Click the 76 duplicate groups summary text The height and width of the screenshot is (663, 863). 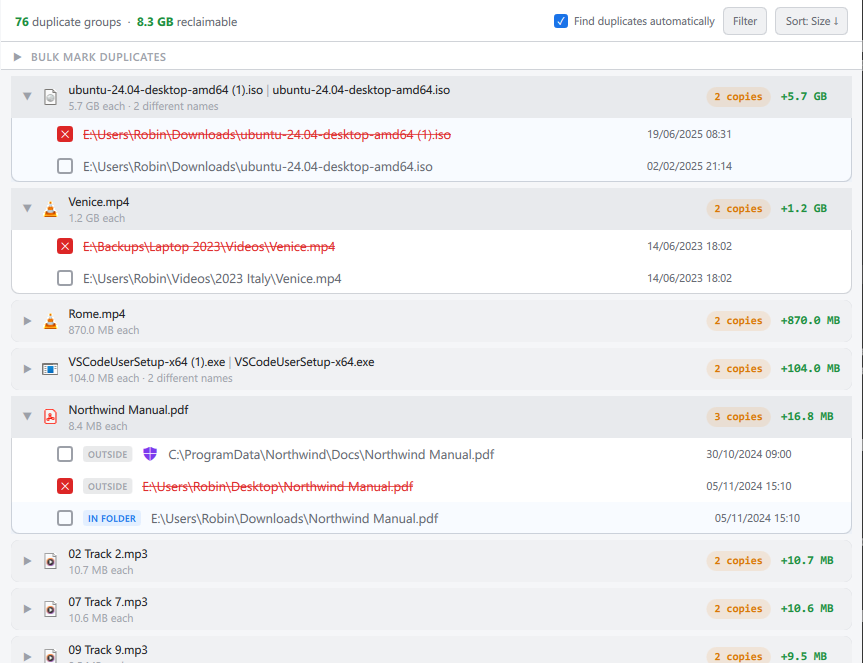[x=68, y=22]
